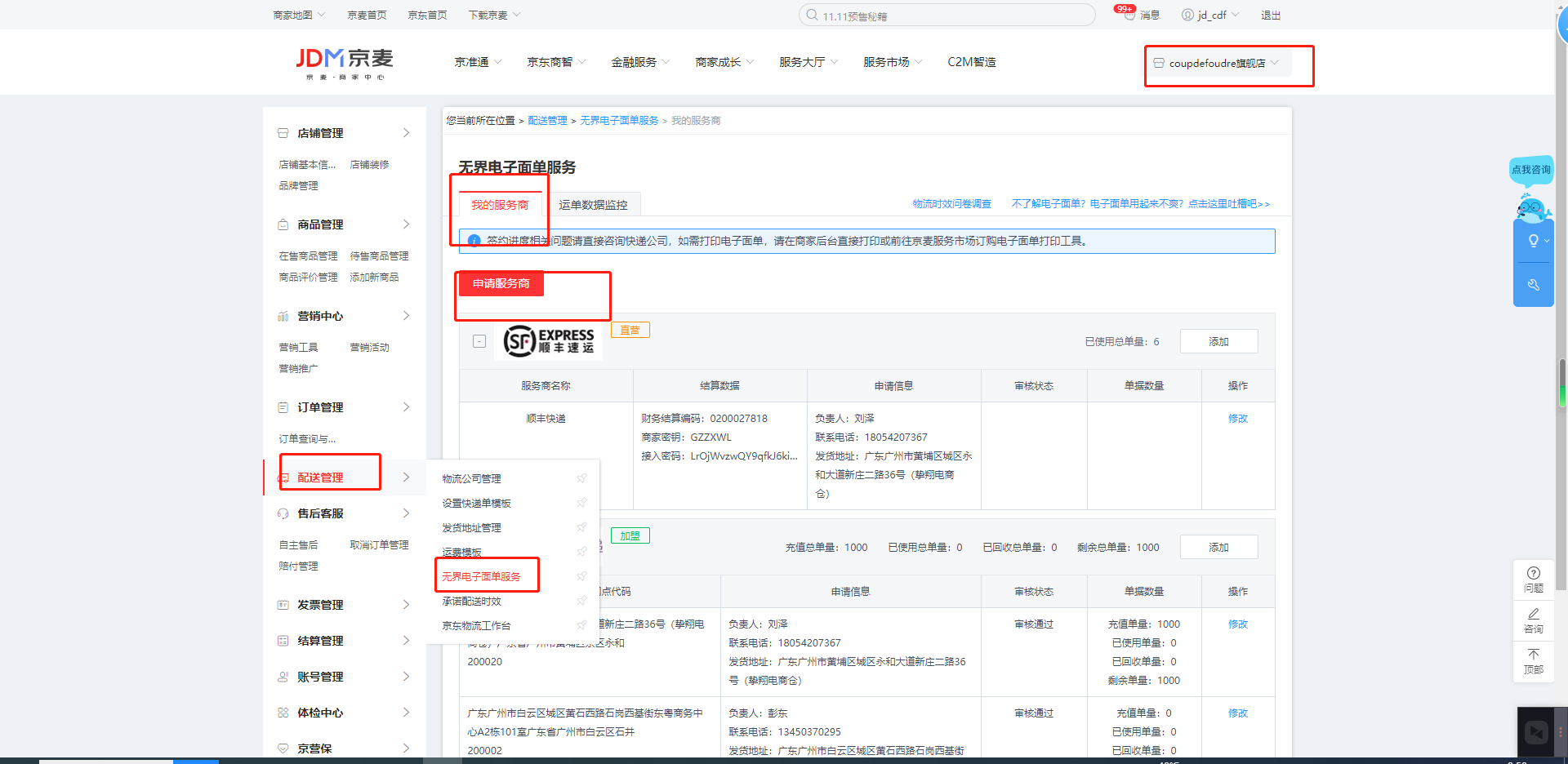Click the 商品管理 bag icon
Image resolution: width=1568 pixels, height=764 pixels.
pyautogui.click(x=283, y=224)
